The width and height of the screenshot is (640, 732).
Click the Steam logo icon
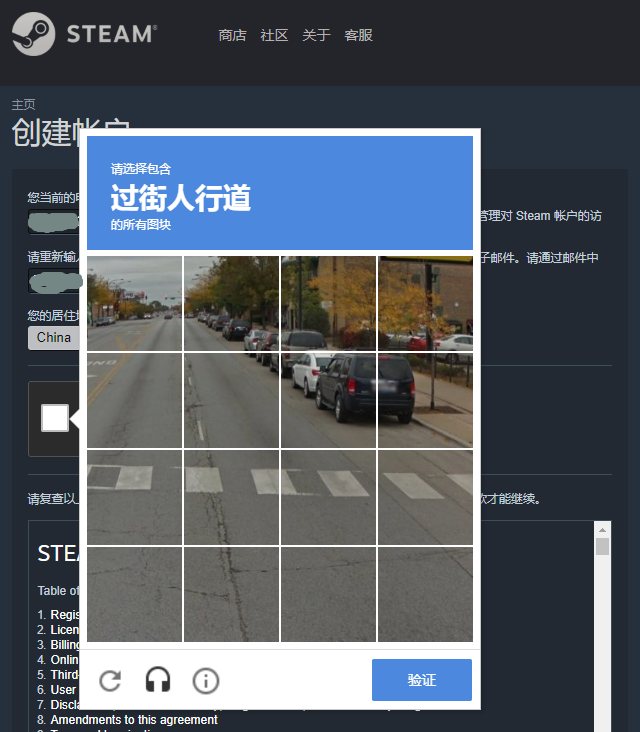pos(34,34)
